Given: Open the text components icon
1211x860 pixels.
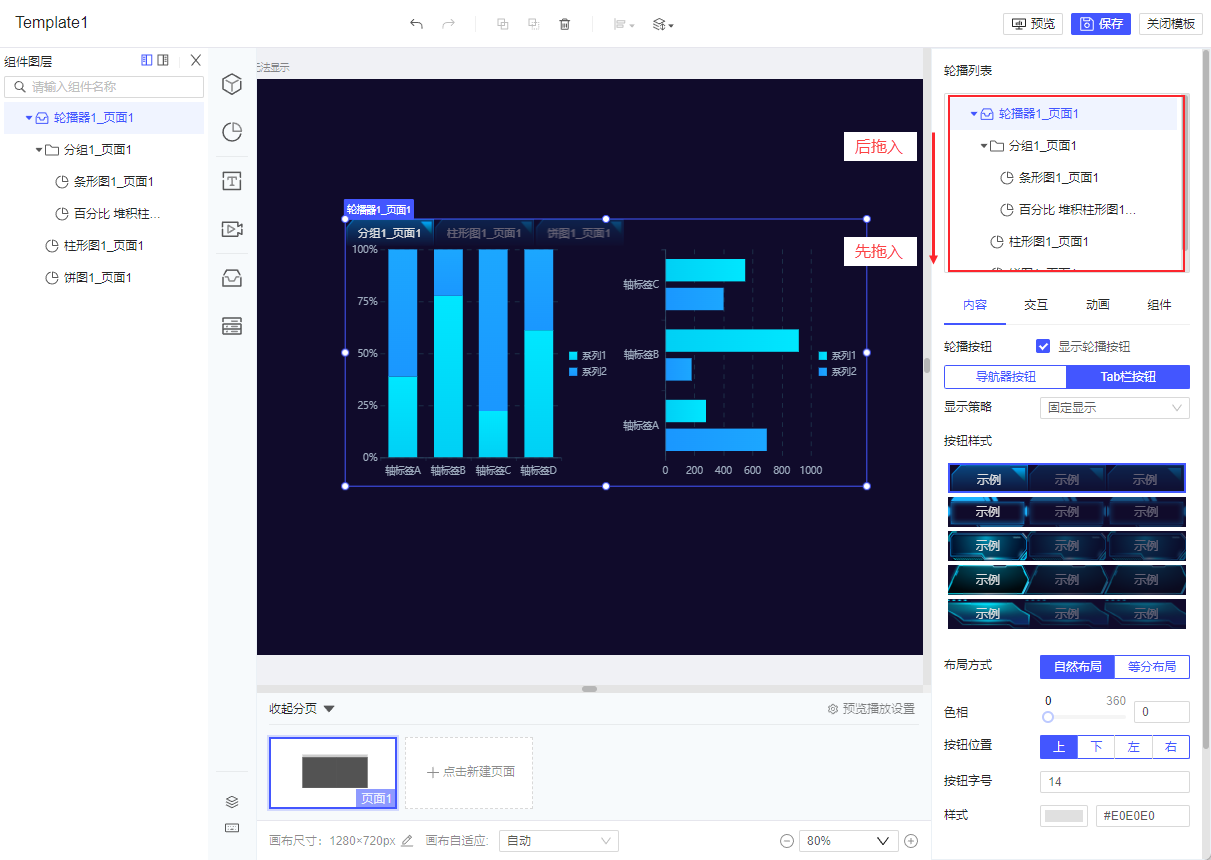Looking at the screenshot, I should coord(232,181).
